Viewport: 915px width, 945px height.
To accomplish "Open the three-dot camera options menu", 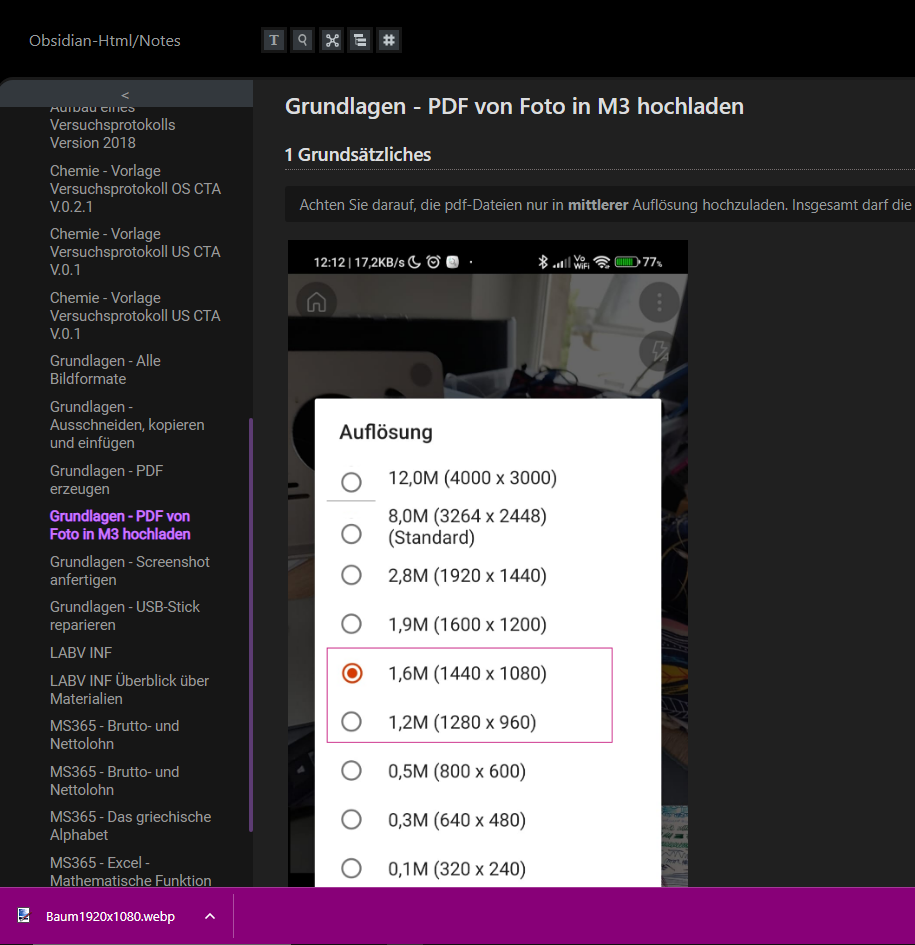I will [x=659, y=302].
